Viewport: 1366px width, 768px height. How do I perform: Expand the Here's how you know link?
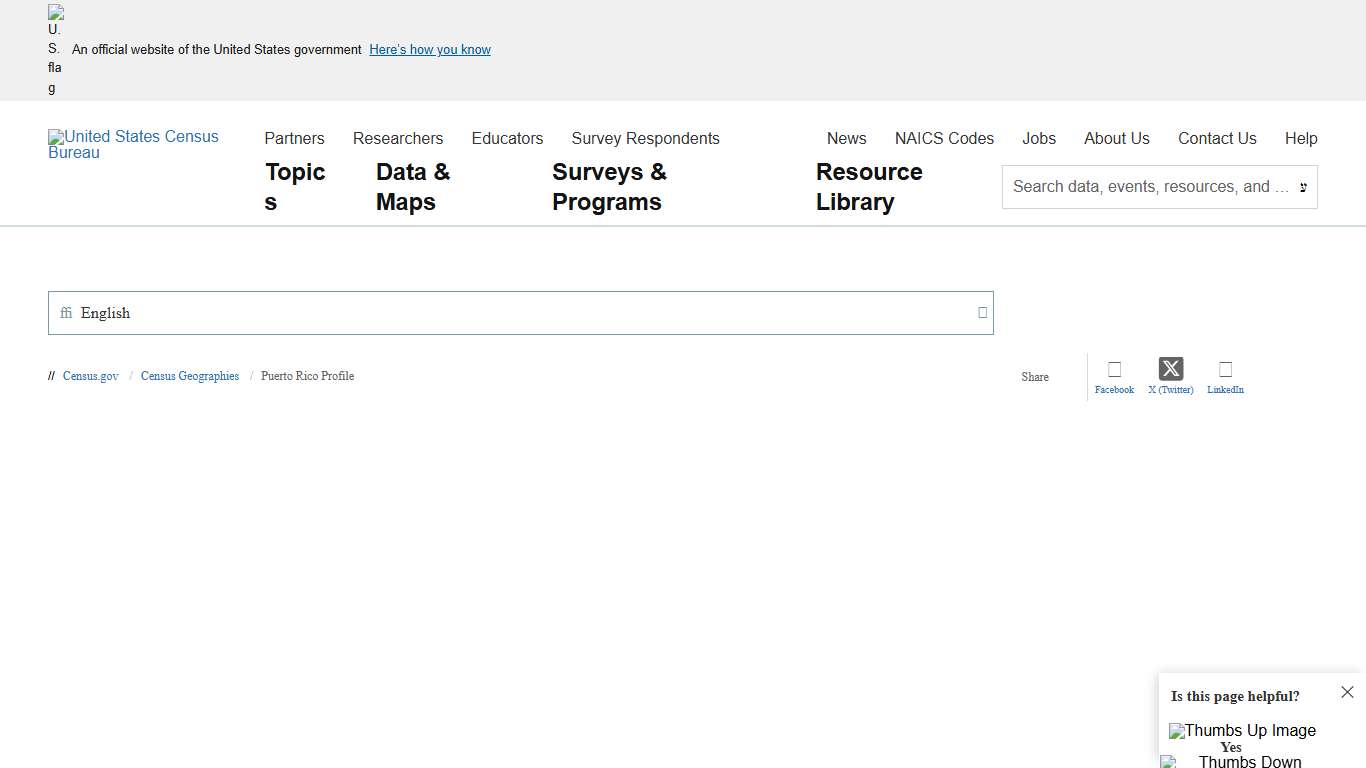430,50
